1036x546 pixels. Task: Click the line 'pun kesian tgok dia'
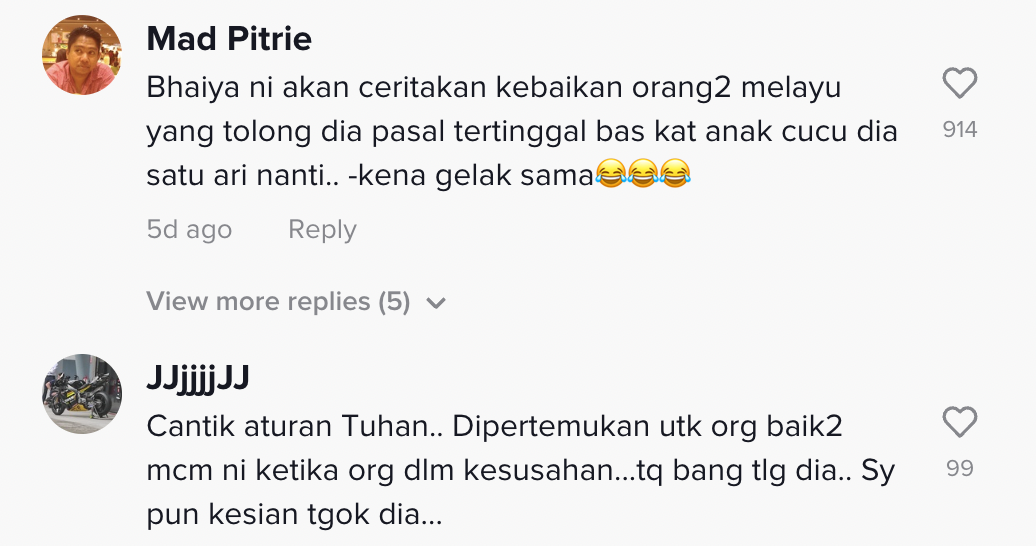294,516
